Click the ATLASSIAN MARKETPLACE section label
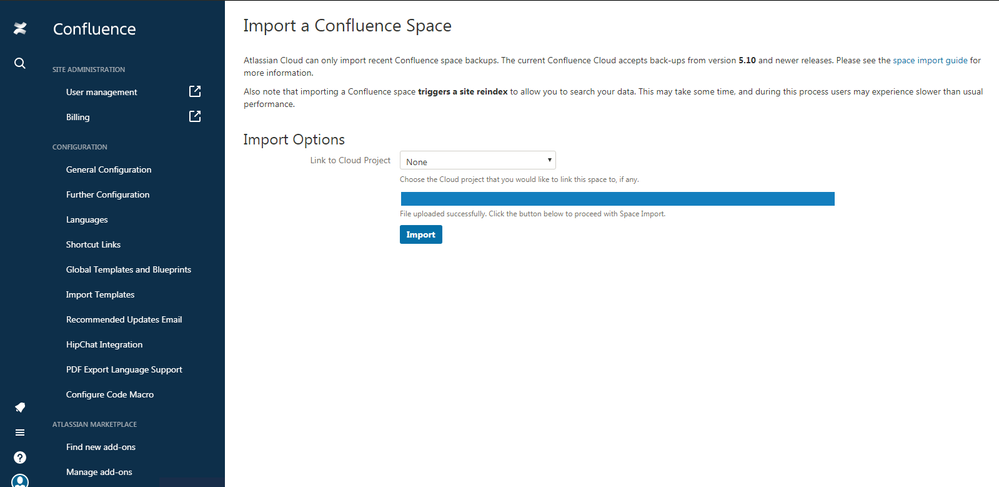Screen dimensions: 999x487 pyautogui.click(x=94, y=425)
